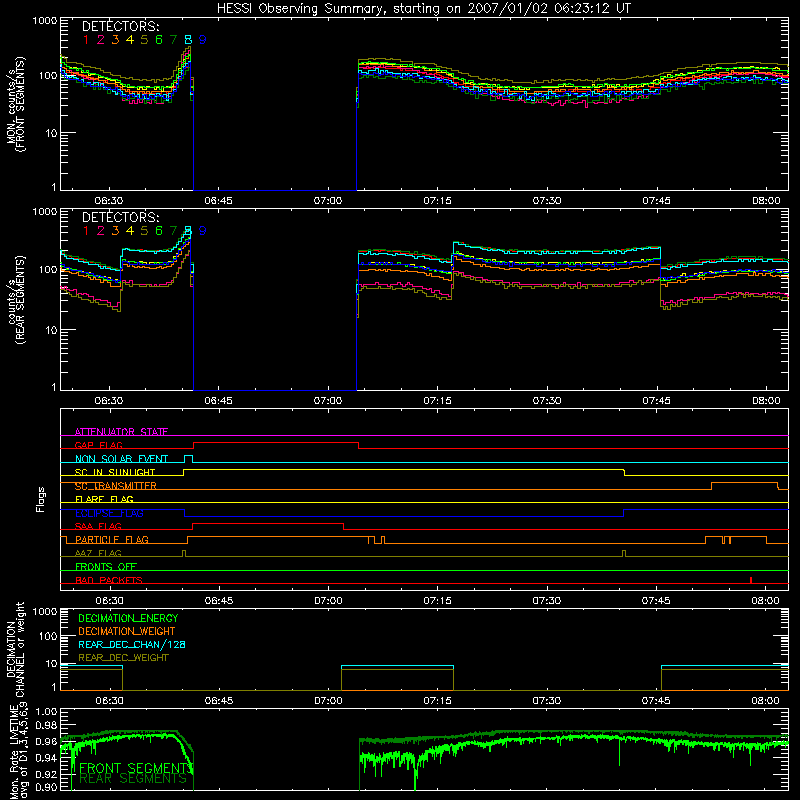Click the NON_SOLAR_EVENT flag label
Image resolution: width=800 pixels, height=800 pixels.
point(121,459)
